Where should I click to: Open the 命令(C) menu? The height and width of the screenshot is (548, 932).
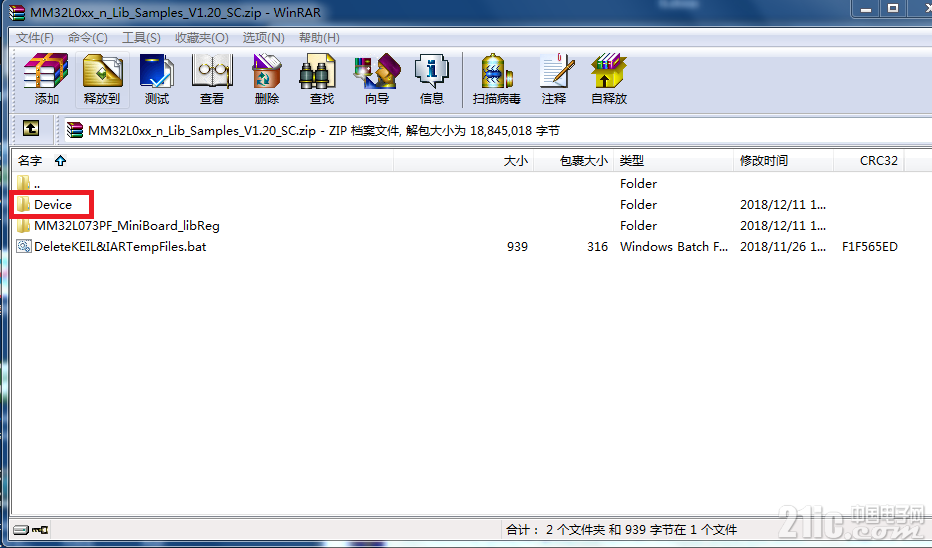[87, 37]
